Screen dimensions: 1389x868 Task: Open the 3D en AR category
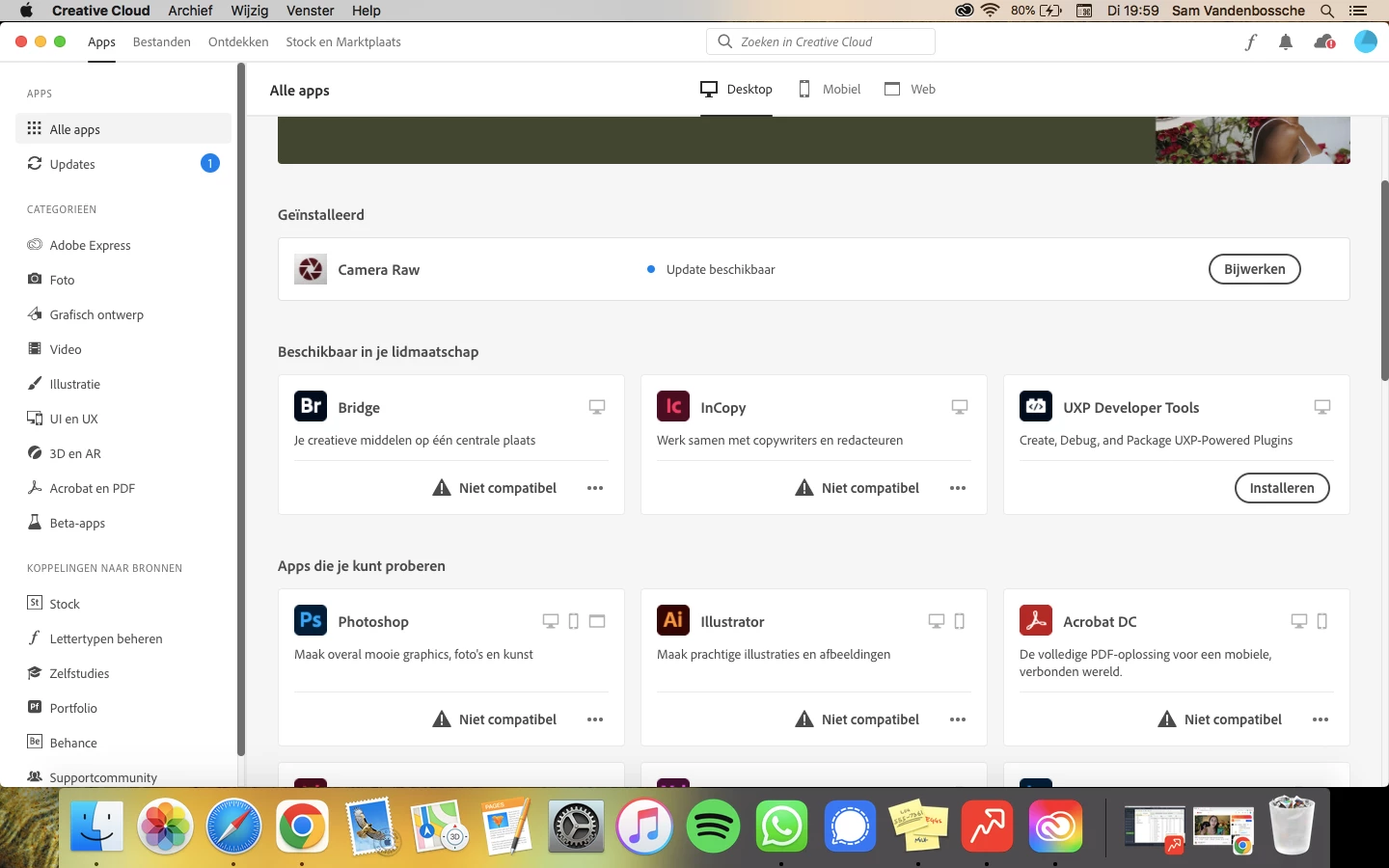tap(123, 453)
